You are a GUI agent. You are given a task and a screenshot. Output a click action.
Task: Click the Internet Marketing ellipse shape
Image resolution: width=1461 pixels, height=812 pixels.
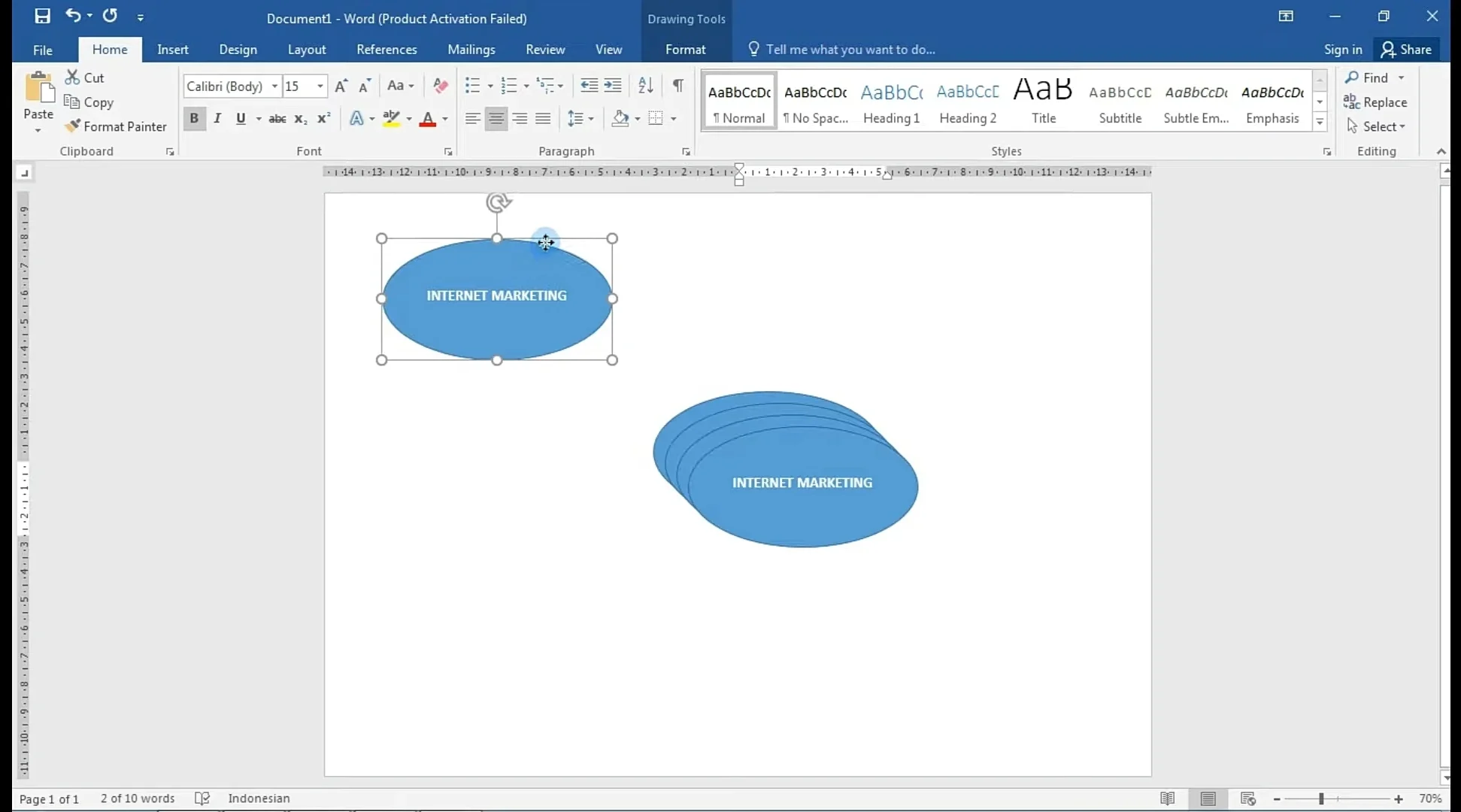coord(497,295)
